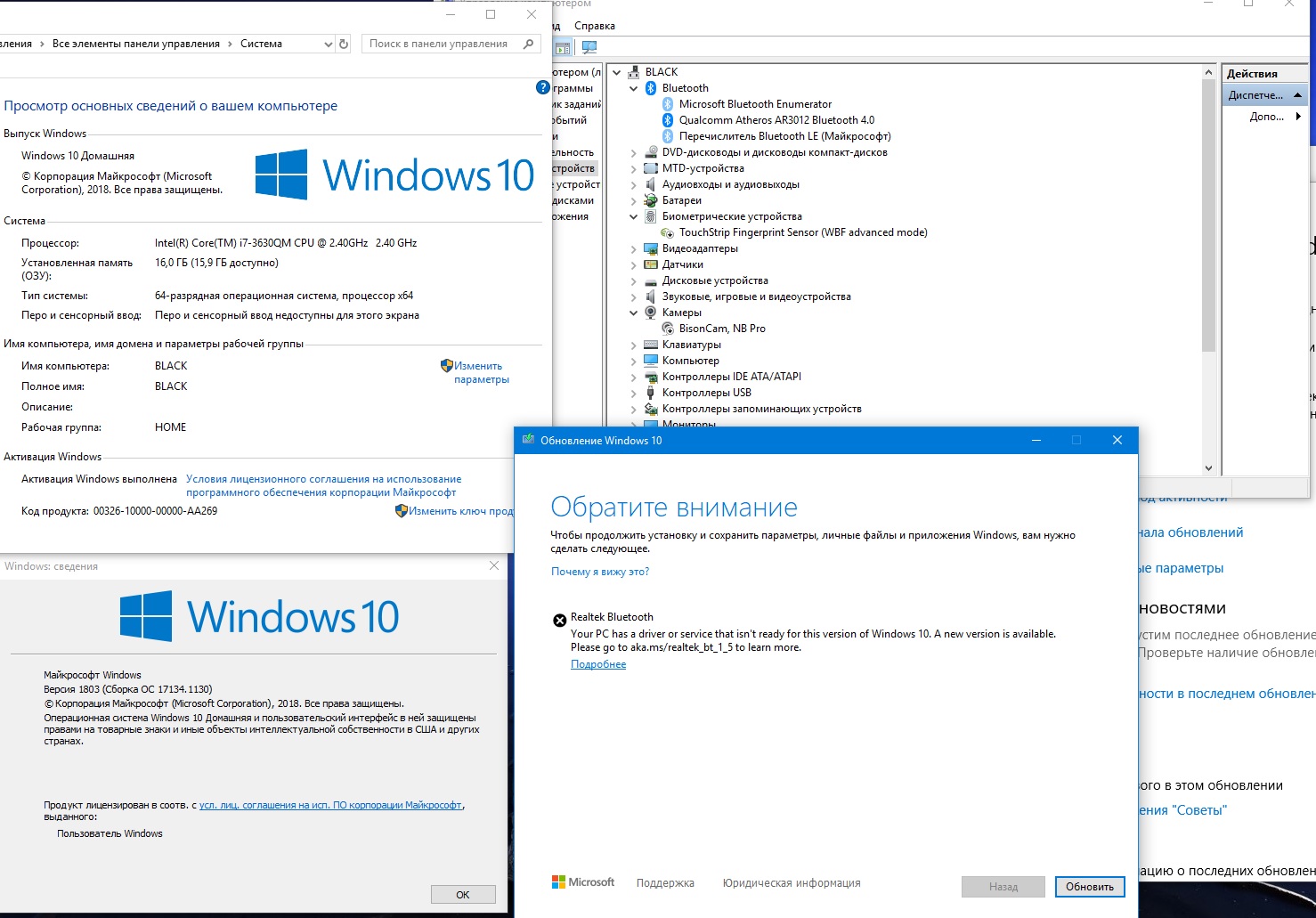Screen dimensions: 1316x918
Task: Select Звуковые, игровые и видеоустройства row
Action: pyautogui.click(x=756, y=297)
